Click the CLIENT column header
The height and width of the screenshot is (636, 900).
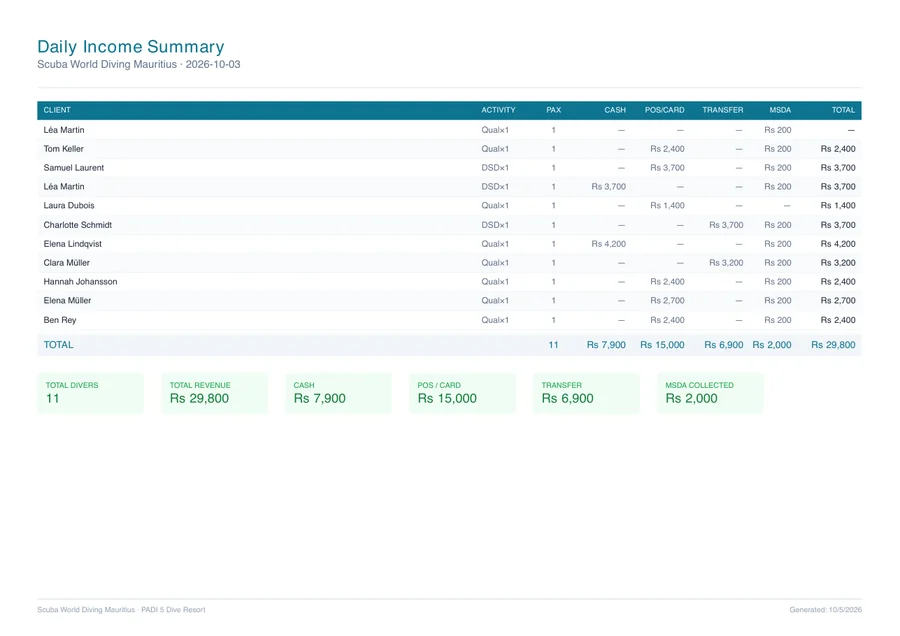(57, 110)
